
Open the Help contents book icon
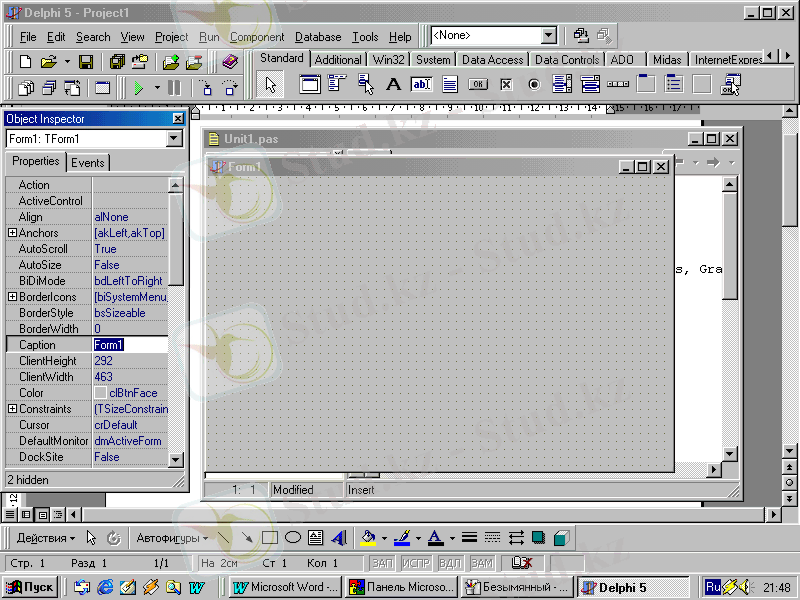[231, 62]
